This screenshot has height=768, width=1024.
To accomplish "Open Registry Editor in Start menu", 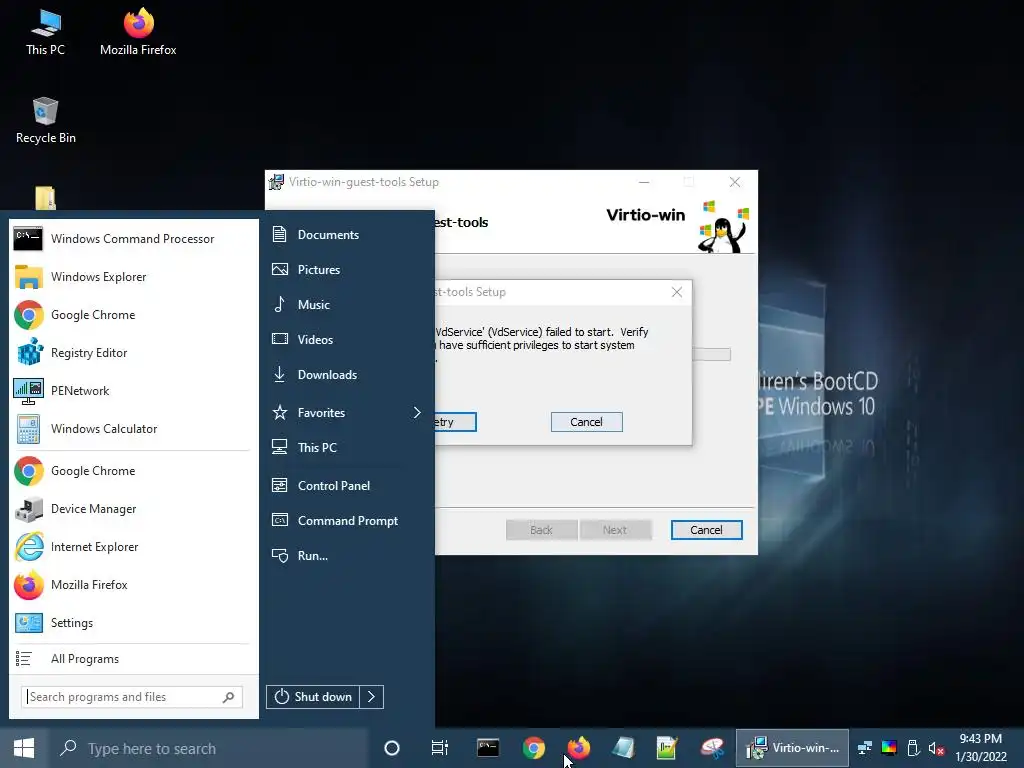I will (x=133, y=353).
